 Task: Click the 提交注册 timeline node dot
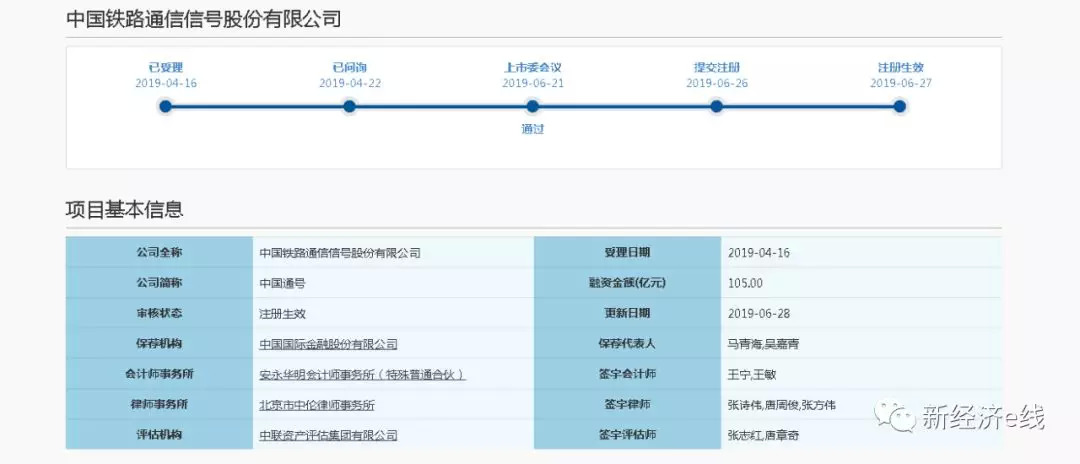(716, 106)
